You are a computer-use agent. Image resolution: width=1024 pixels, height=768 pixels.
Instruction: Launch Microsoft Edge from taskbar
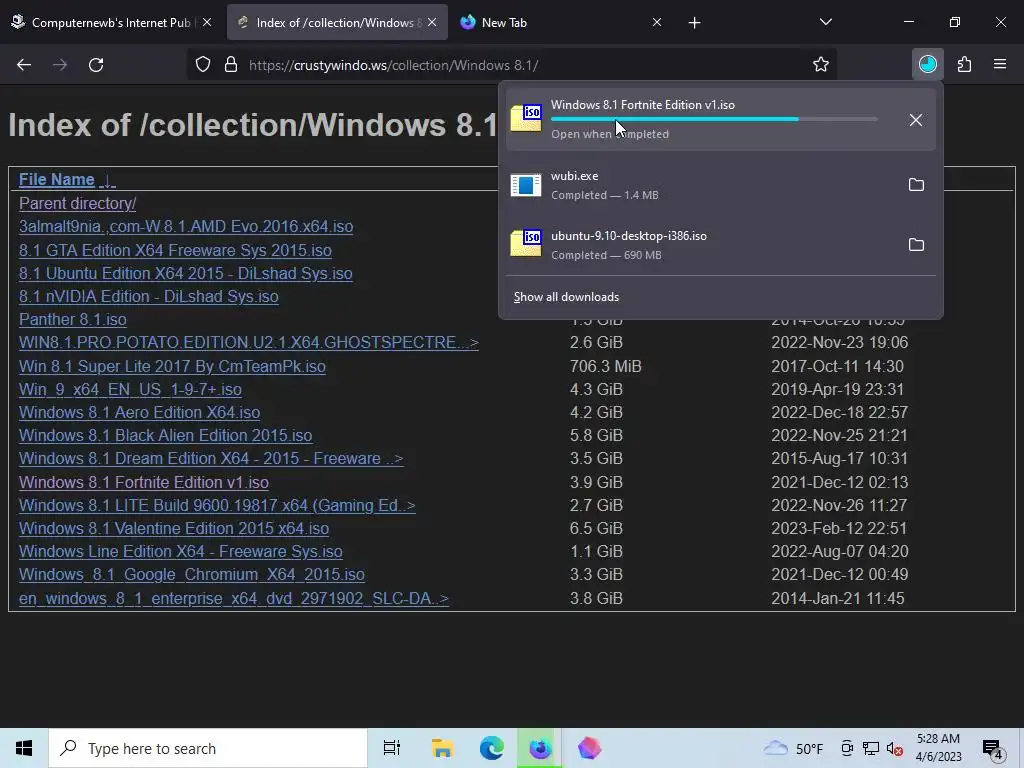point(491,748)
